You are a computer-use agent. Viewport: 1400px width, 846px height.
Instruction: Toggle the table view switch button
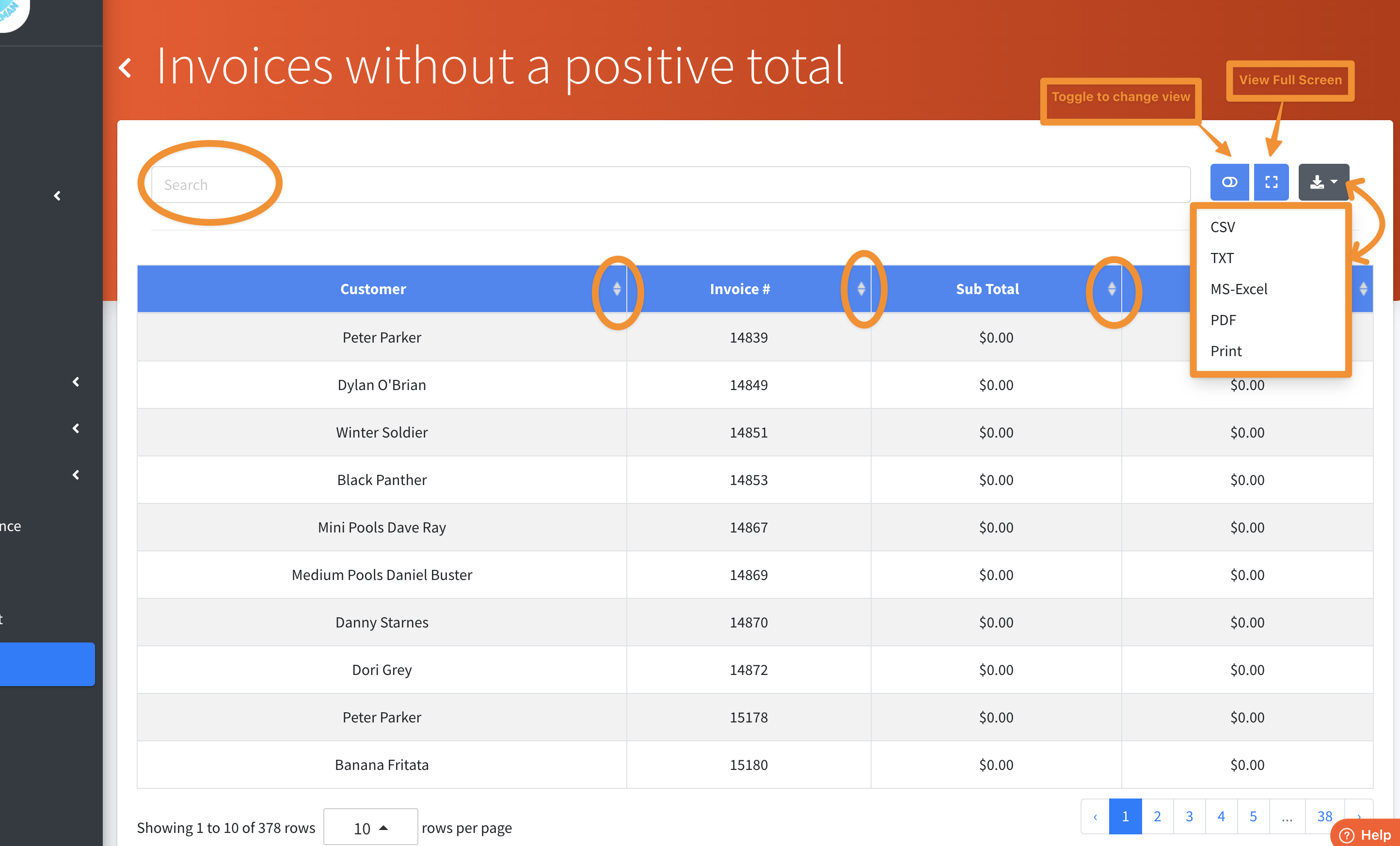pos(1229,182)
